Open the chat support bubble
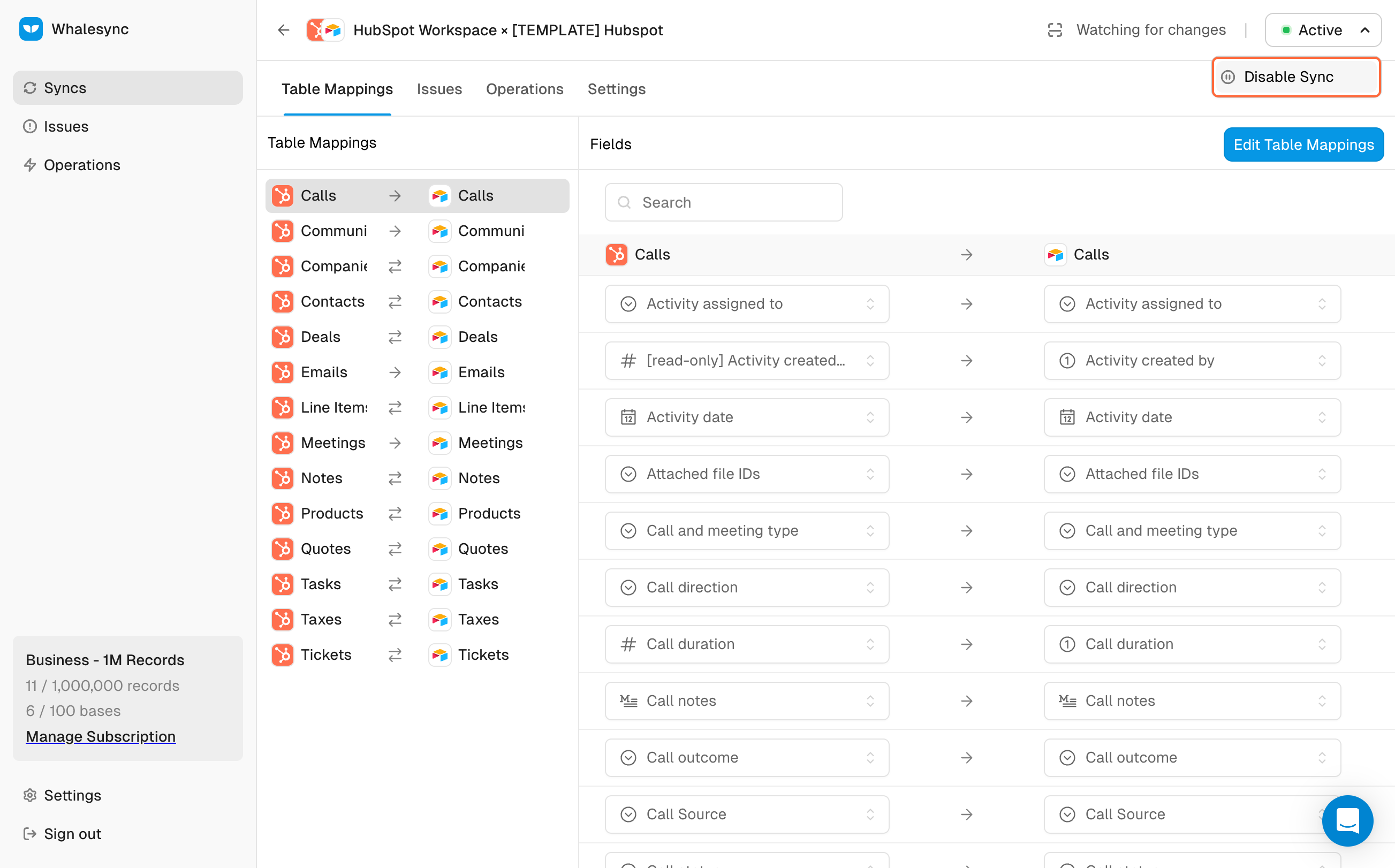This screenshot has width=1395, height=868. point(1347,820)
